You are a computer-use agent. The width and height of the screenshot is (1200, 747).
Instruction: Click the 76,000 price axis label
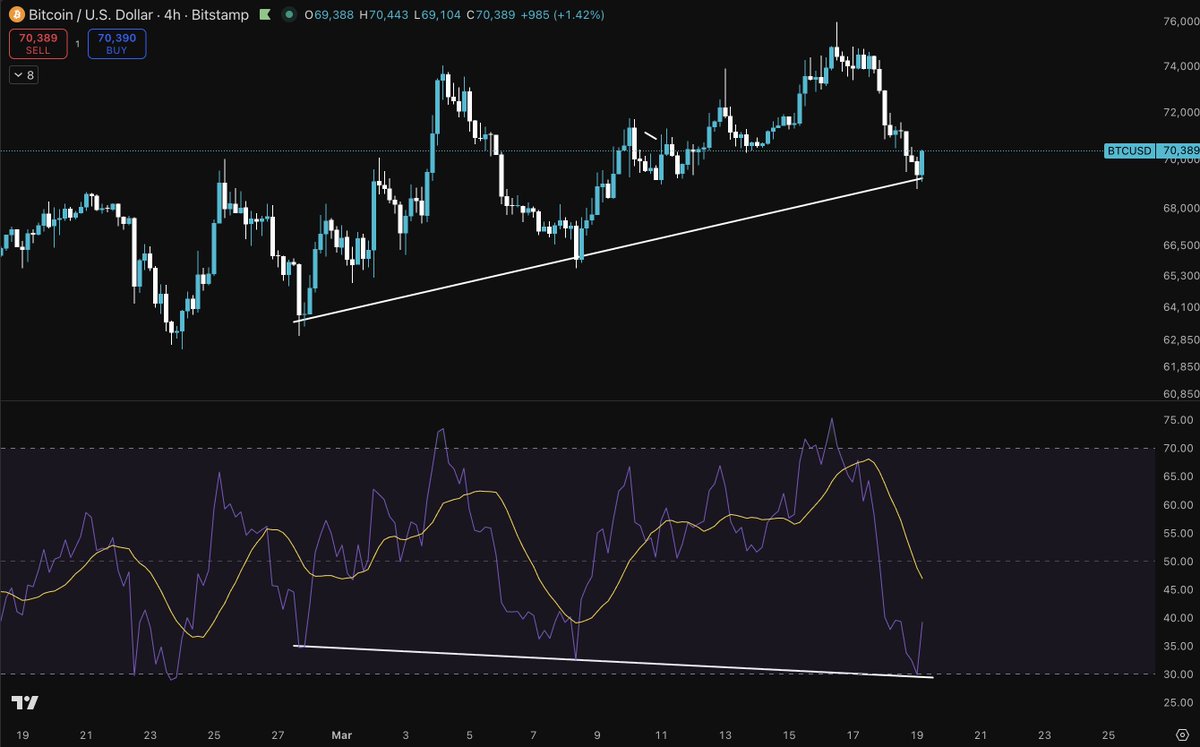1181,20
